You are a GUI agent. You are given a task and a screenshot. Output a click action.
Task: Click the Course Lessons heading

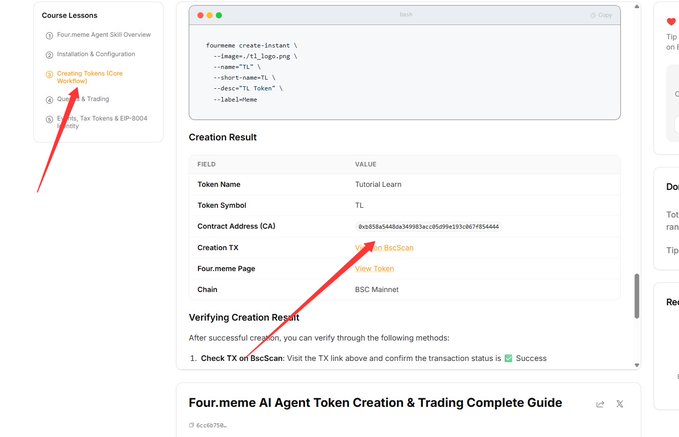click(69, 15)
